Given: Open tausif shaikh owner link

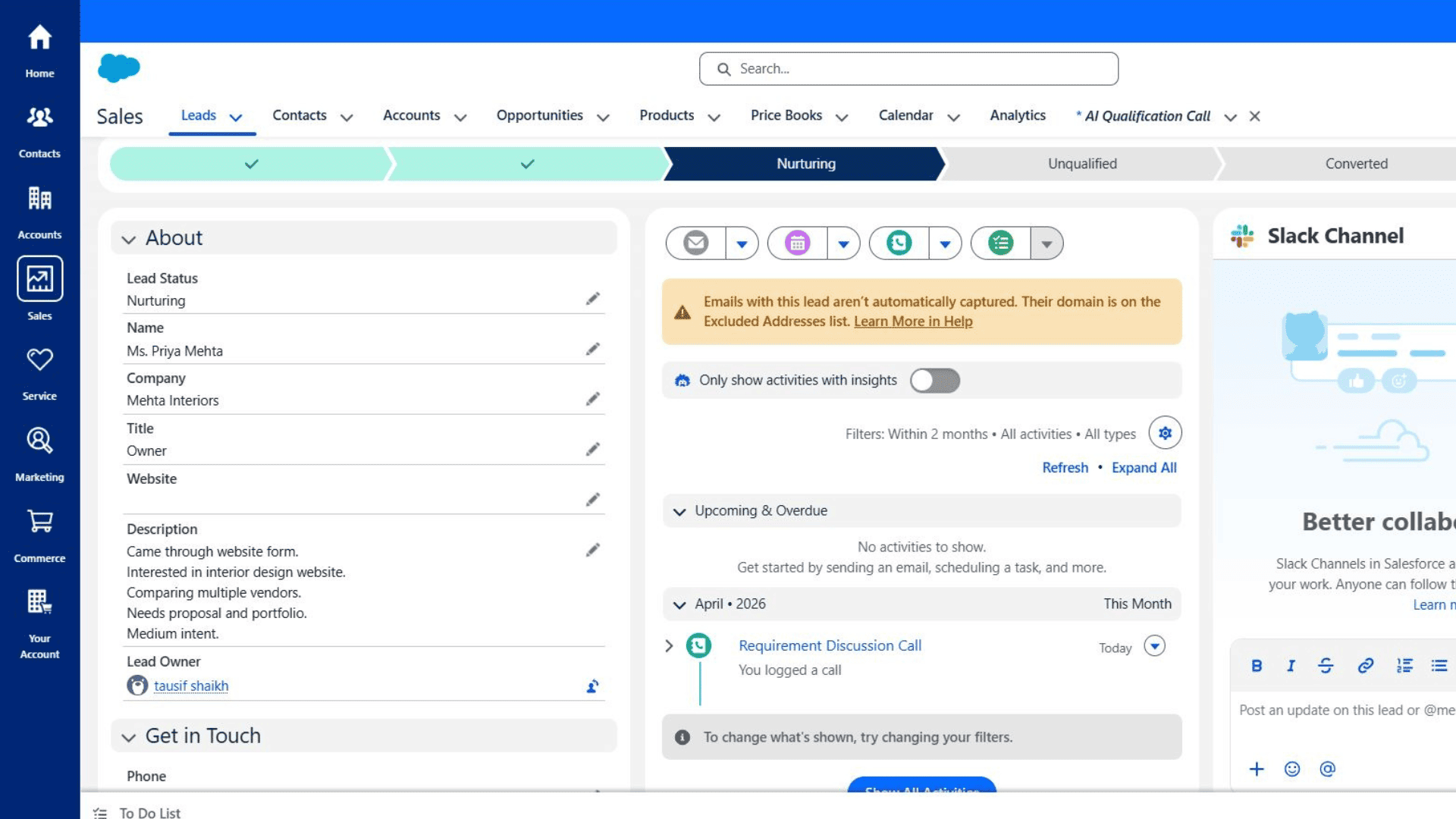Looking at the screenshot, I should pos(191,686).
